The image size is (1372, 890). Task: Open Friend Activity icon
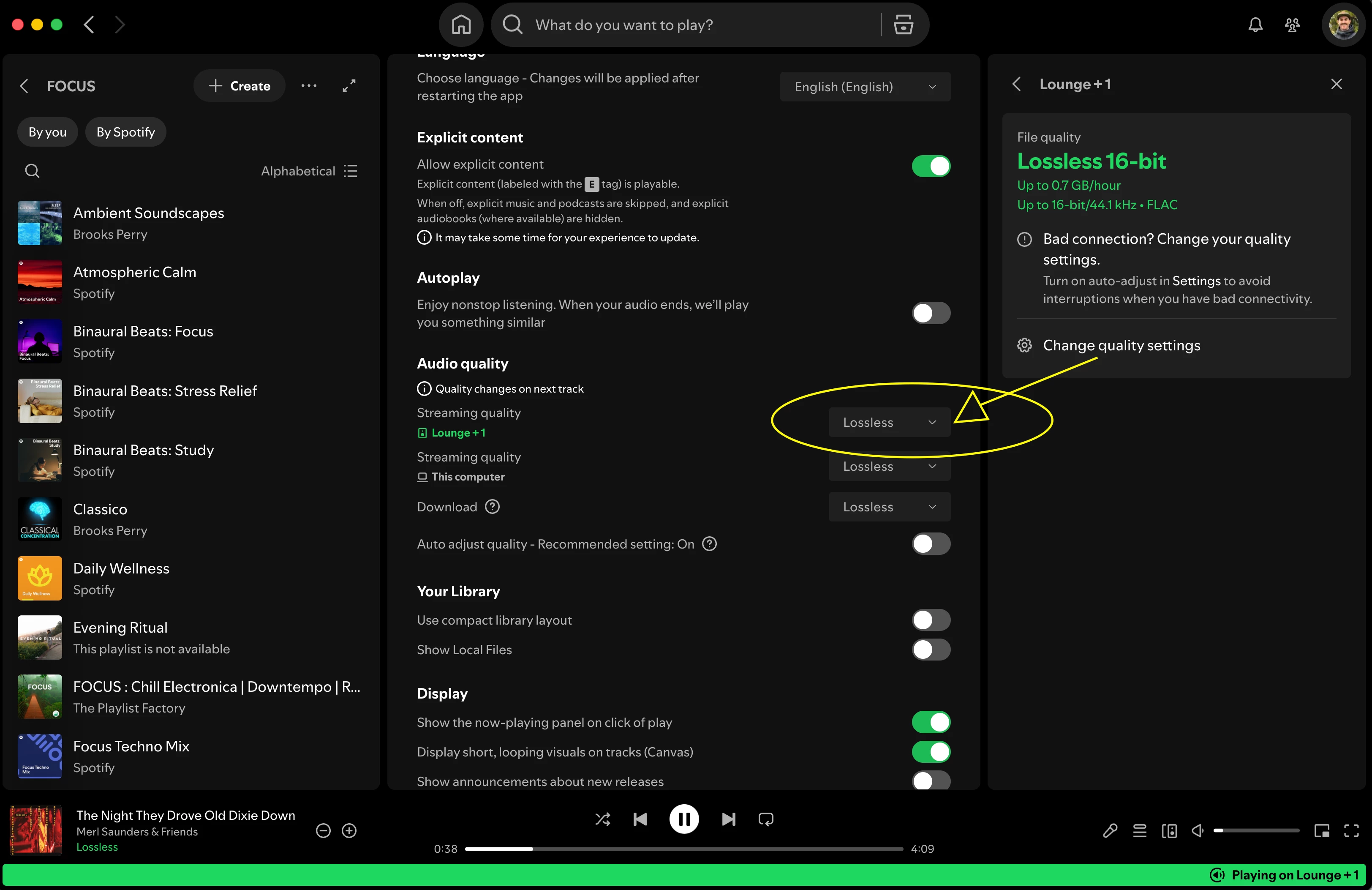click(x=1292, y=25)
